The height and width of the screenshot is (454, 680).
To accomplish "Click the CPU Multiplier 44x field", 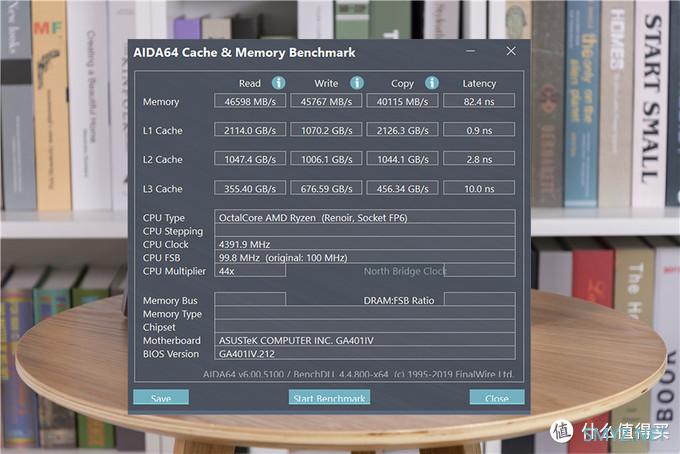I will [x=250, y=271].
